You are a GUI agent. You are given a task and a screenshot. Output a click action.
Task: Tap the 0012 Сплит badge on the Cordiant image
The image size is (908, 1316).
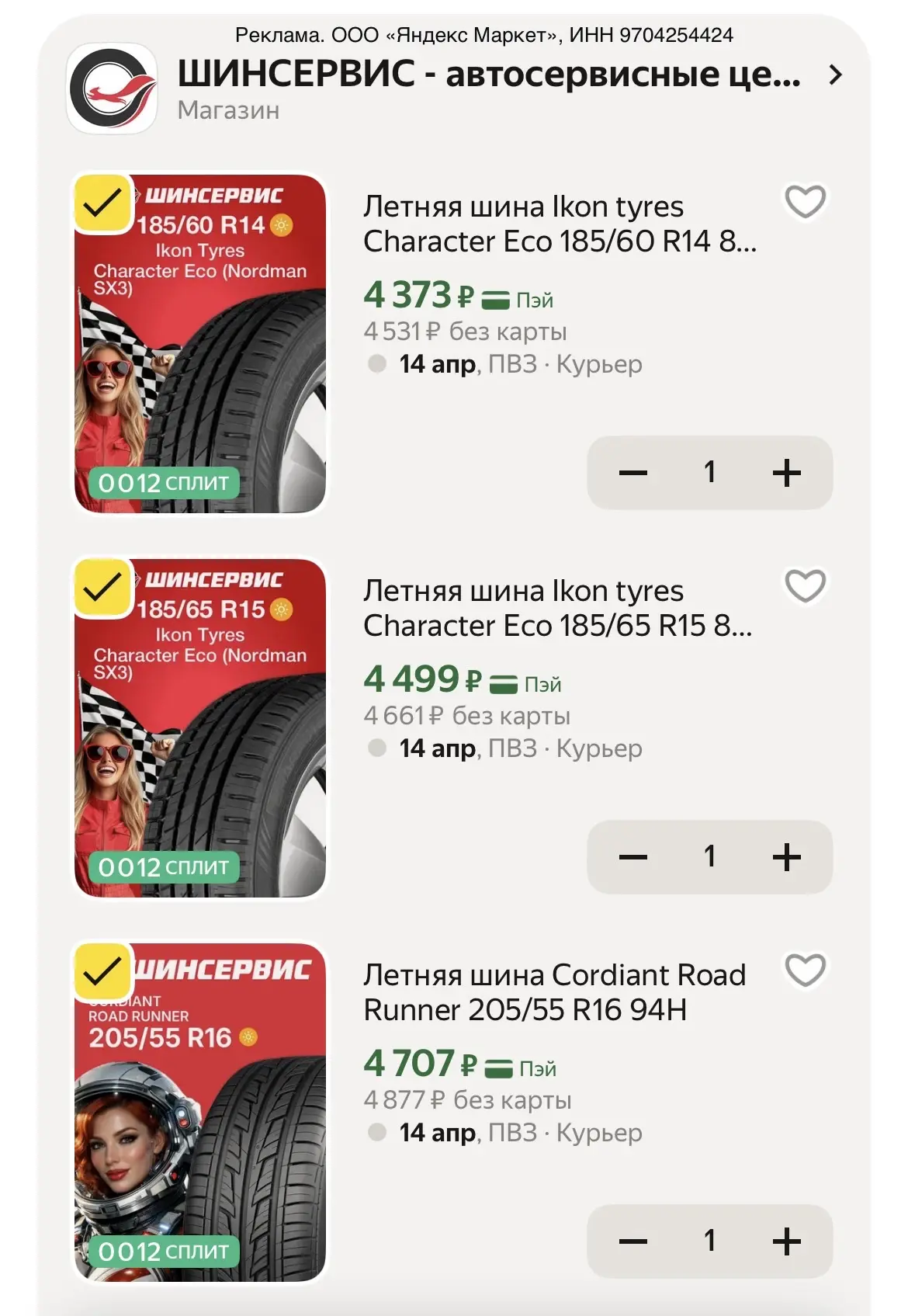[163, 1252]
